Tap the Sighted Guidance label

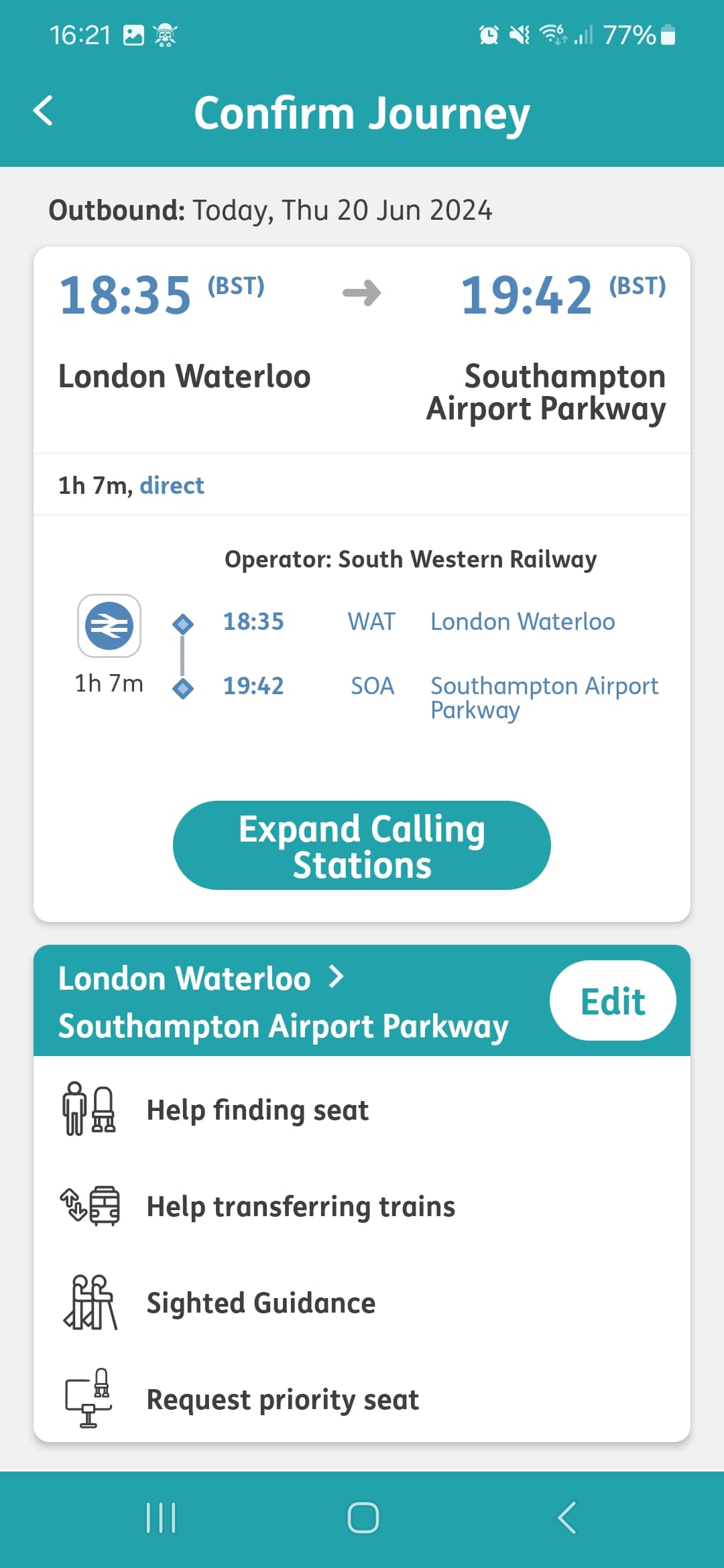[261, 1303]
